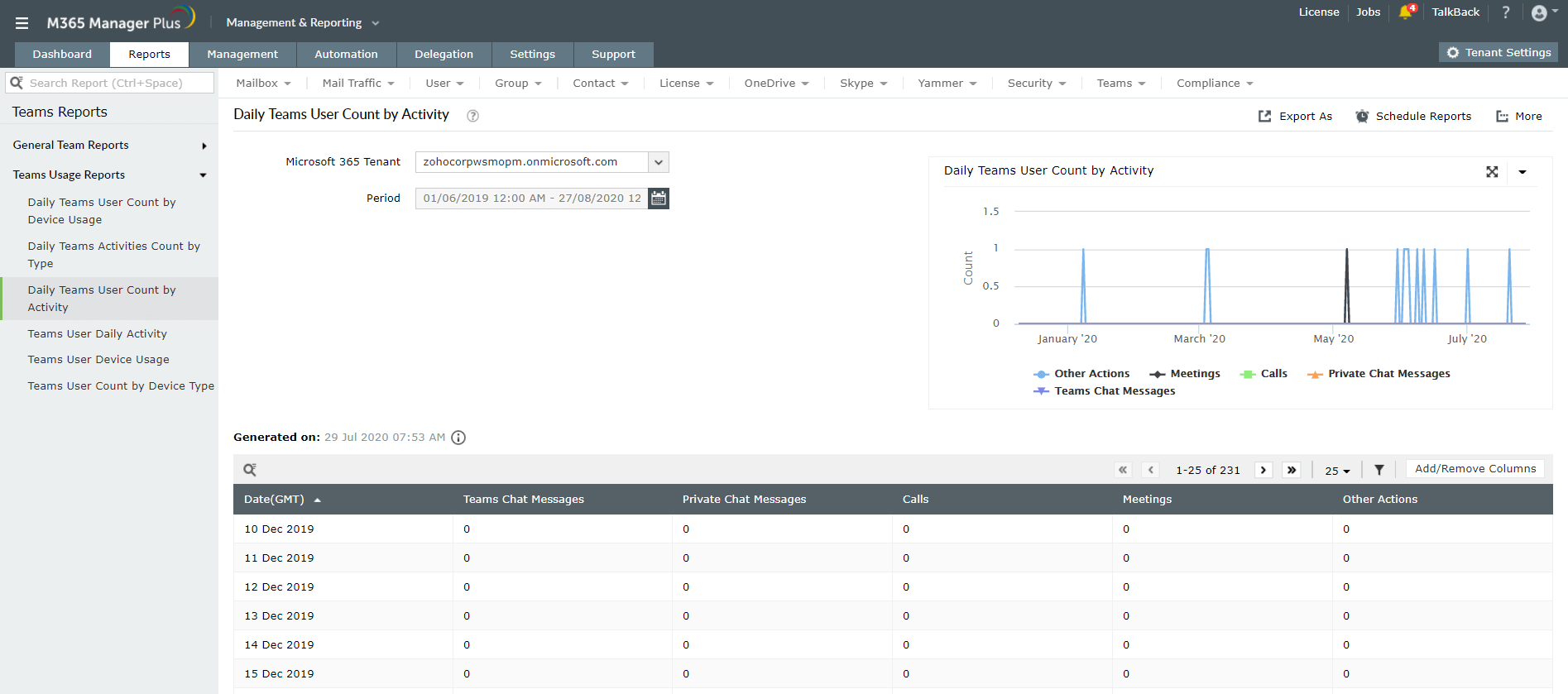
Task: Open the Microsoft 365 Tenant dropdown
Action: (x=658, y=162)
